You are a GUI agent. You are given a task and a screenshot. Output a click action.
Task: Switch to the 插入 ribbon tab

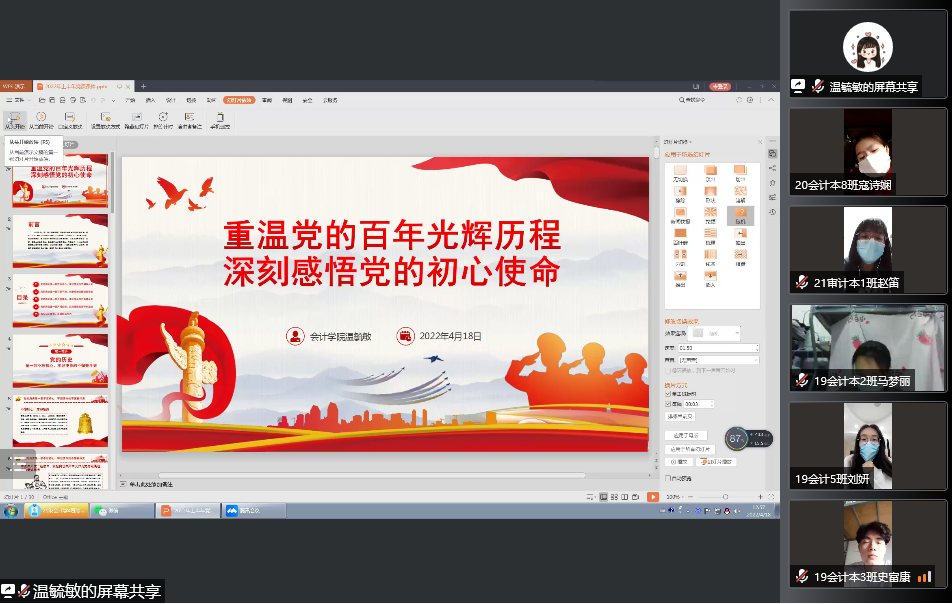151,100
